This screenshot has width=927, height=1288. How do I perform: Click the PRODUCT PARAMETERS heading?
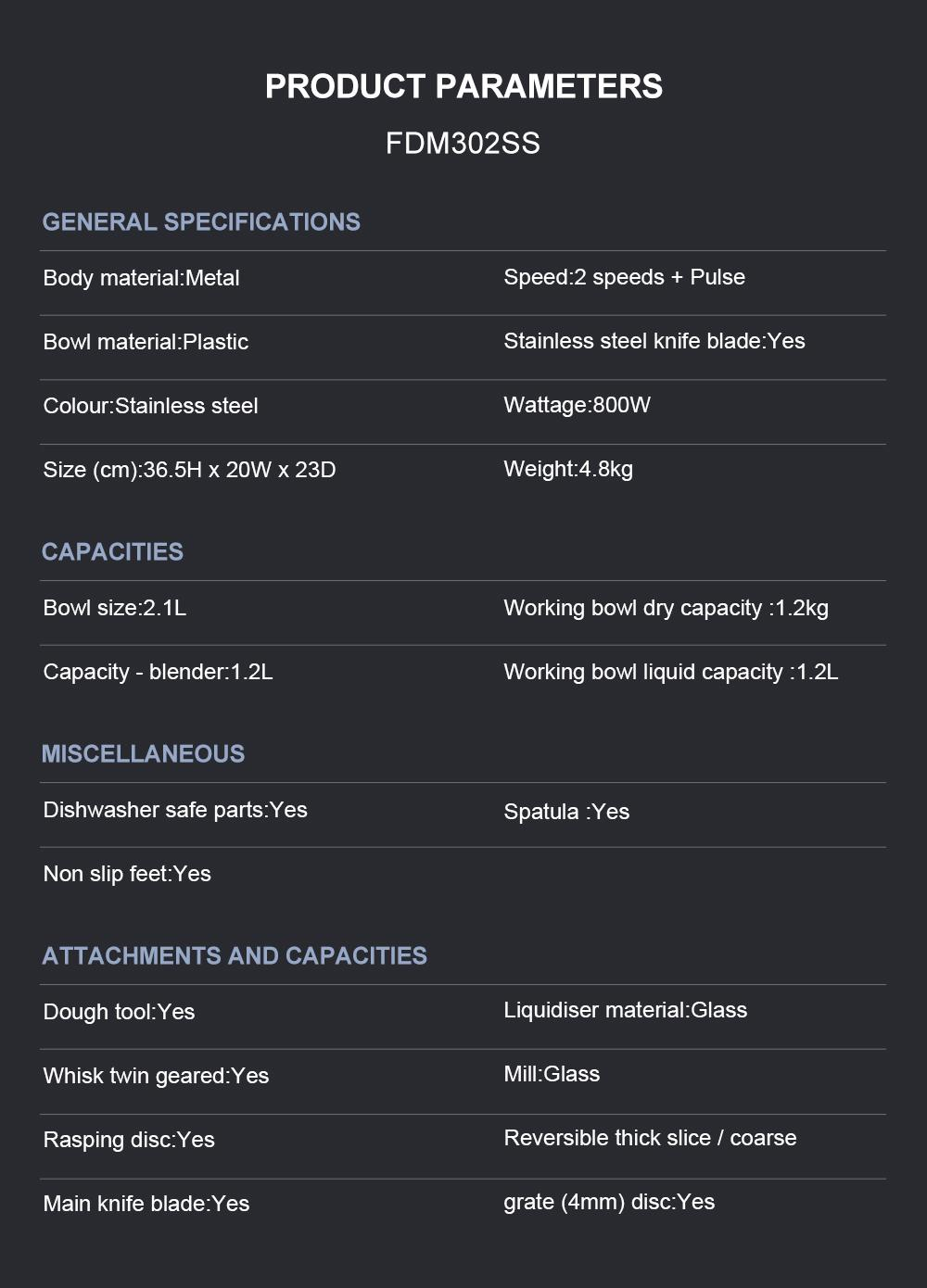(x=463, y=86)
